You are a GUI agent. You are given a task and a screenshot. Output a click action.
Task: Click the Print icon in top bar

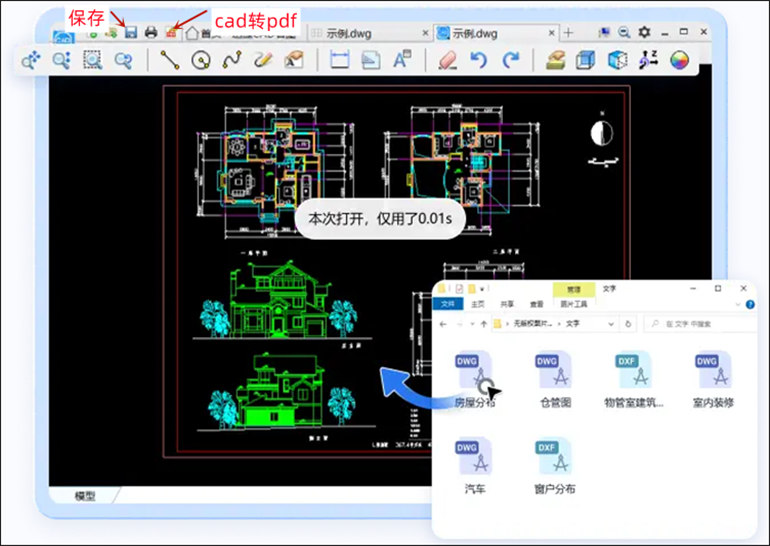(x=151, y=32)
